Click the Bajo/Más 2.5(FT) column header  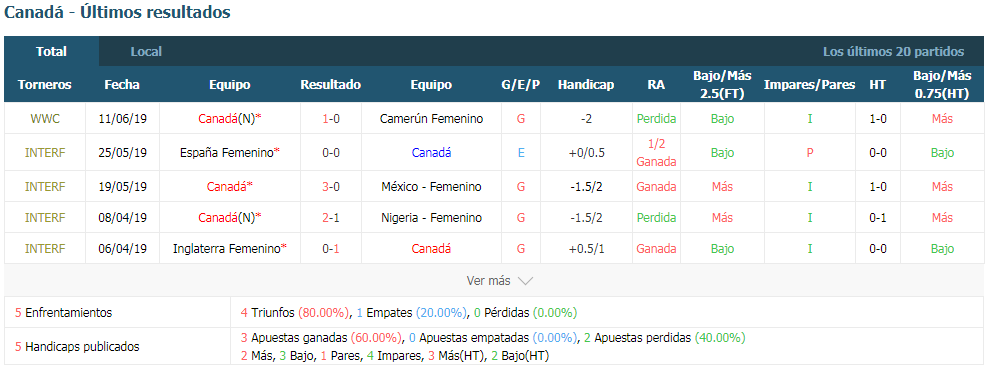coord(722,85)
